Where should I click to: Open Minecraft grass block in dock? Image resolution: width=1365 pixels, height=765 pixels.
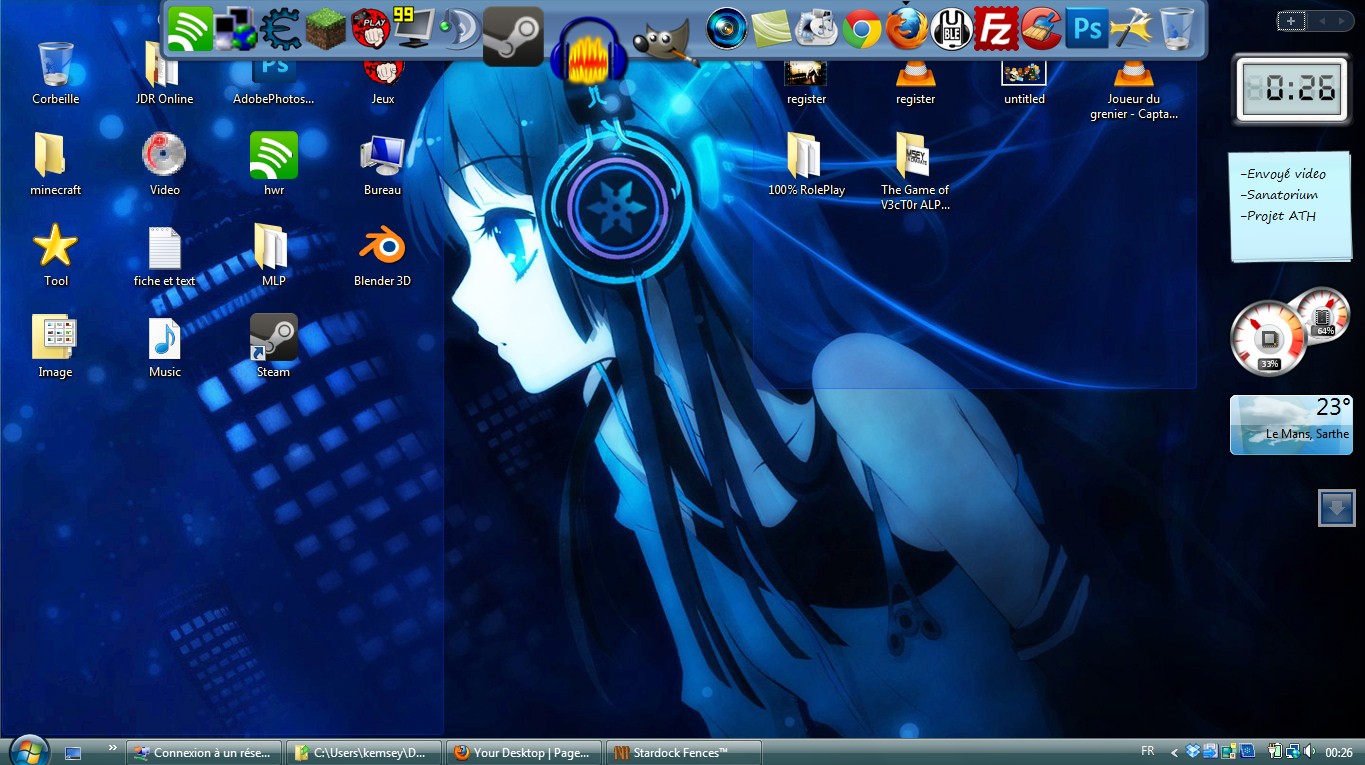click(x=325, y=30)
